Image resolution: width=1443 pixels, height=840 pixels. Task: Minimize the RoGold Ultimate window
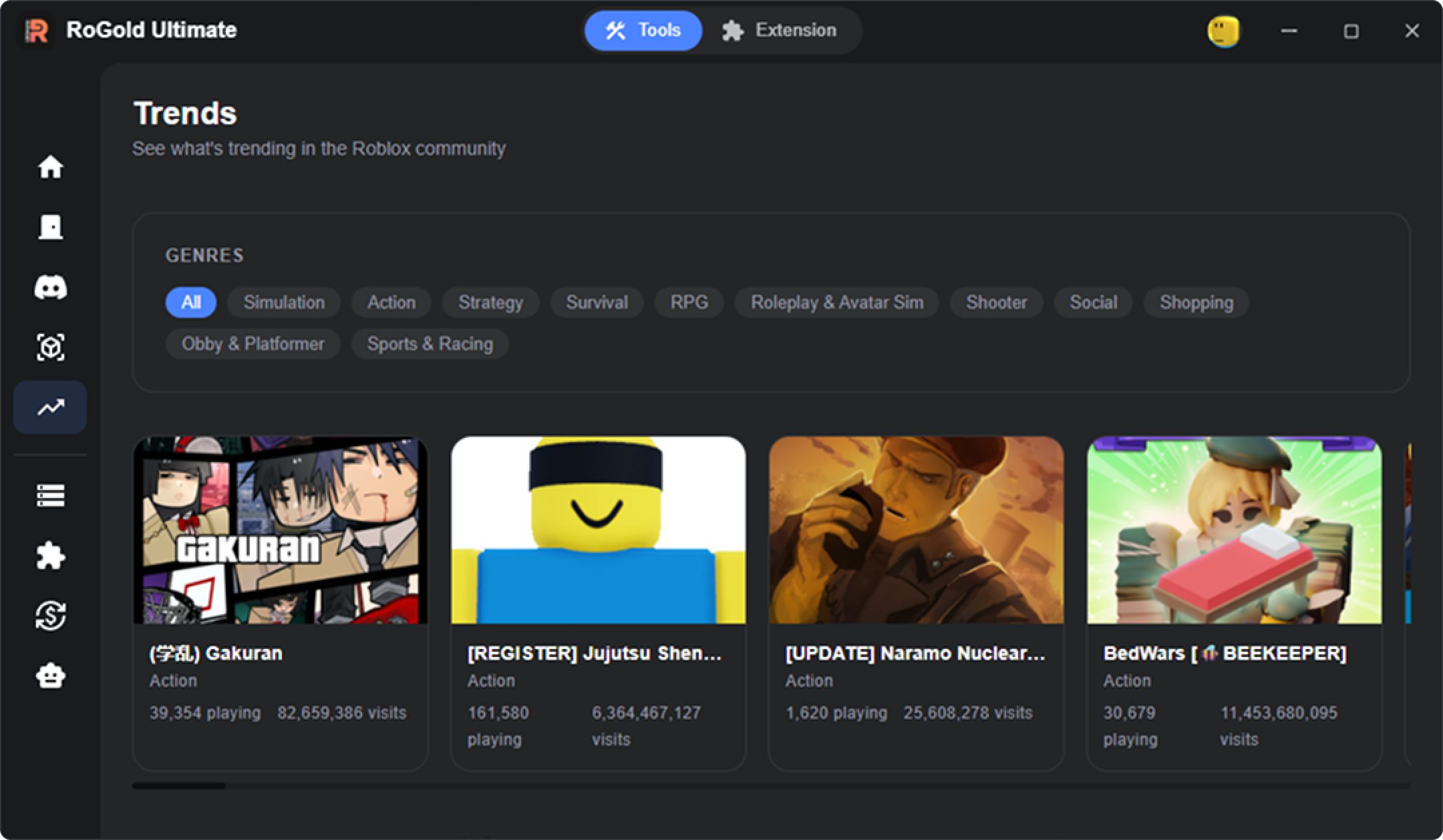pyautogui.click(x=1289, y=31)
